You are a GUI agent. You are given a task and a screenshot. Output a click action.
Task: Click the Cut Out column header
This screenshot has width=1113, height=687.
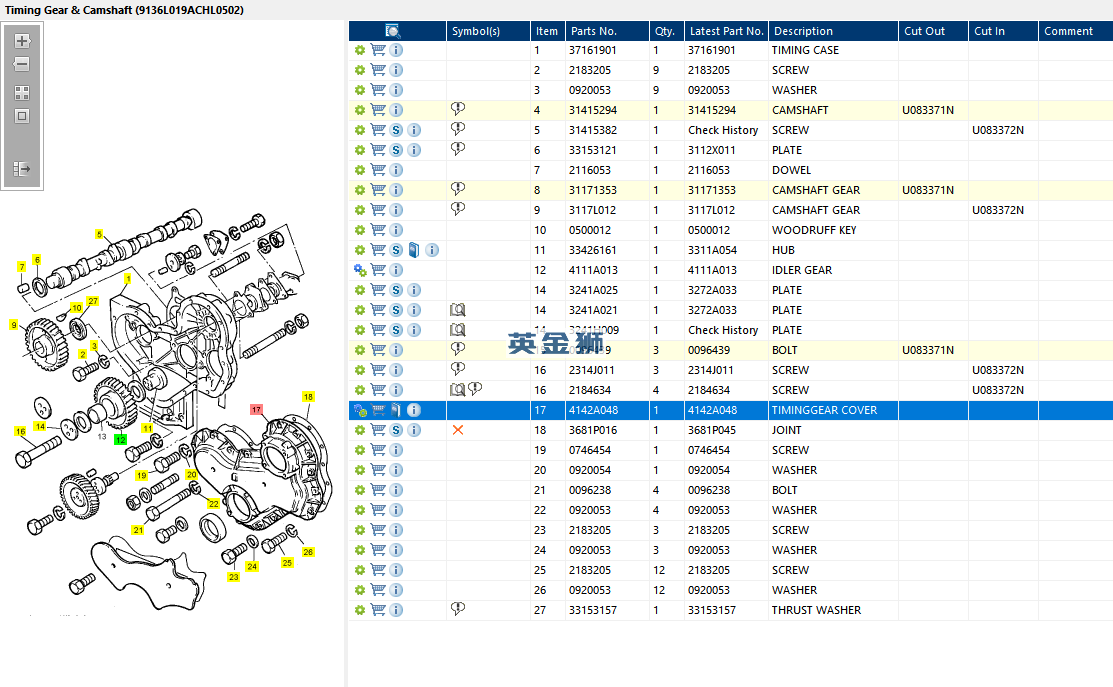coord(924,31)
